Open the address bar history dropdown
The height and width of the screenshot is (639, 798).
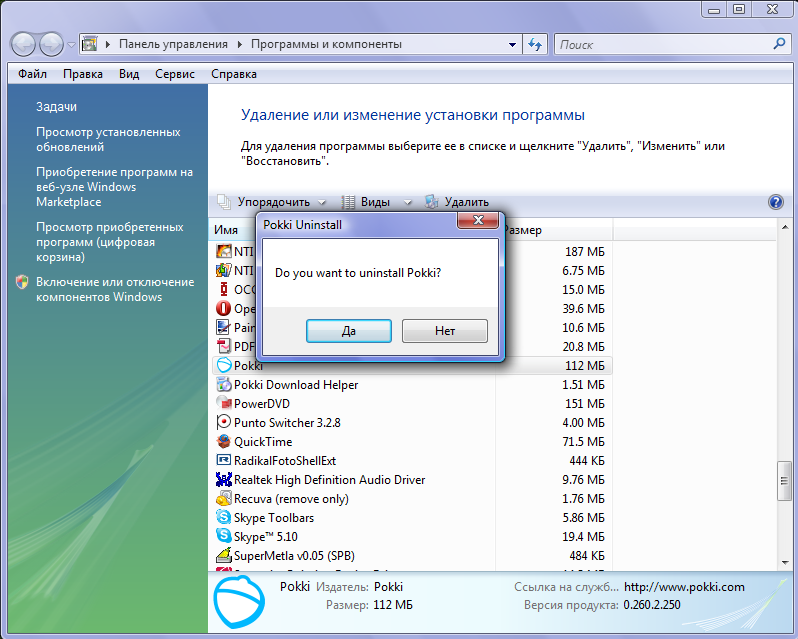tap(512, 45)
